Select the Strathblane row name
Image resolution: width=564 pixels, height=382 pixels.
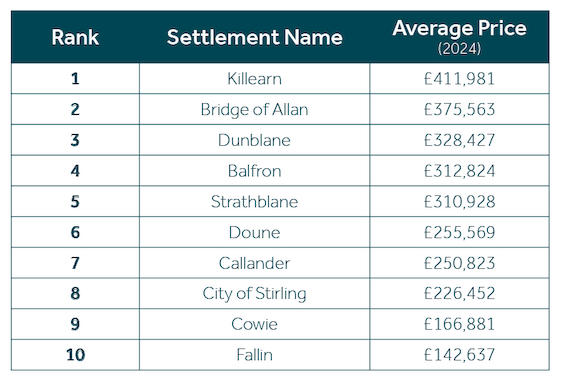point(254,201)
